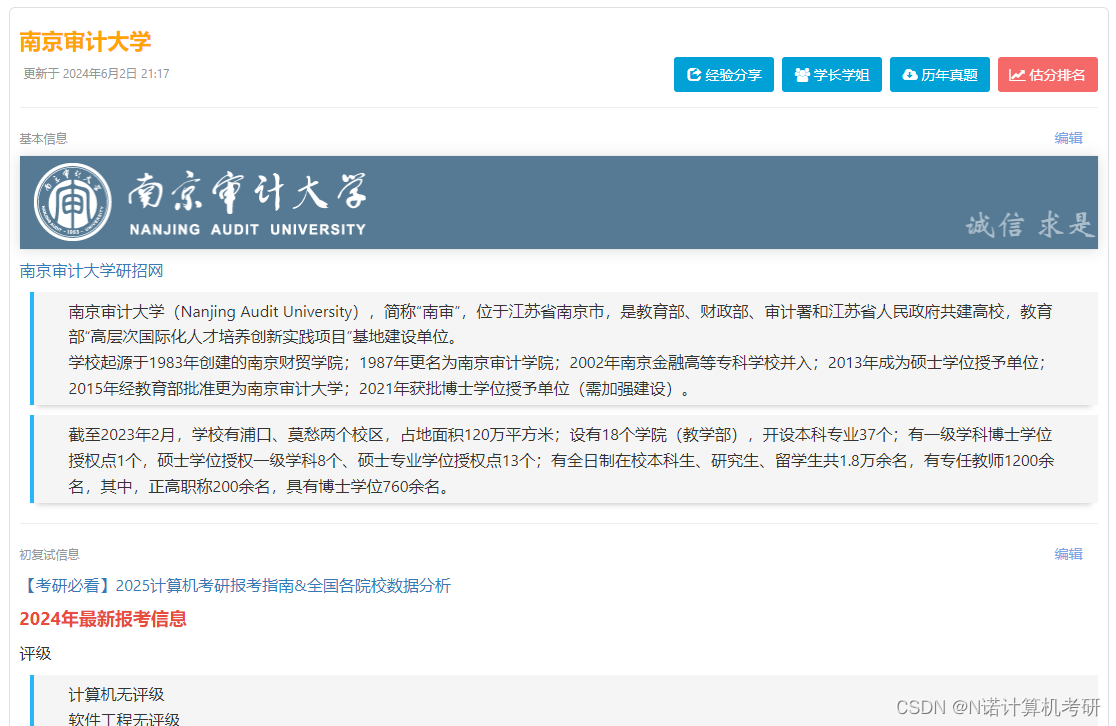Click the 历年真题 download button

[939, 75]
